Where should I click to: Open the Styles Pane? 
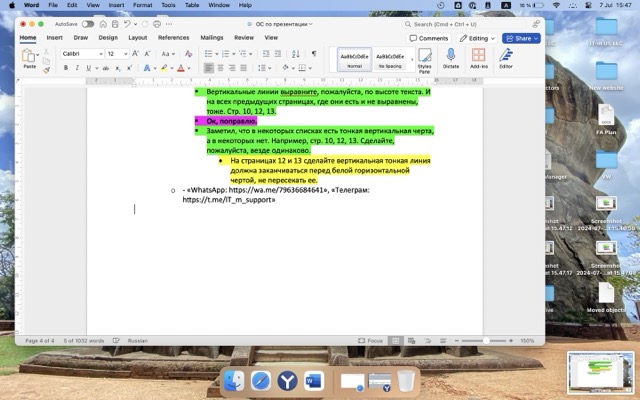pos(424,58)
